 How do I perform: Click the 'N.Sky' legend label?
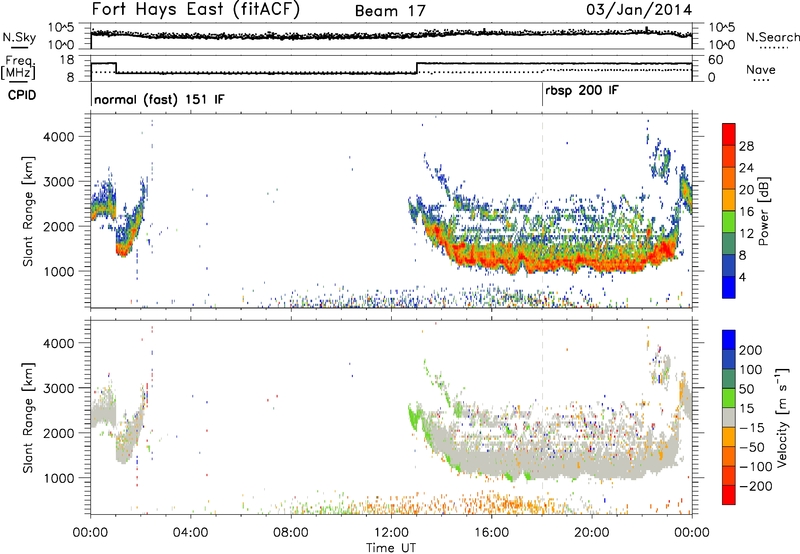pyautogui.click(x=19, y=37)
